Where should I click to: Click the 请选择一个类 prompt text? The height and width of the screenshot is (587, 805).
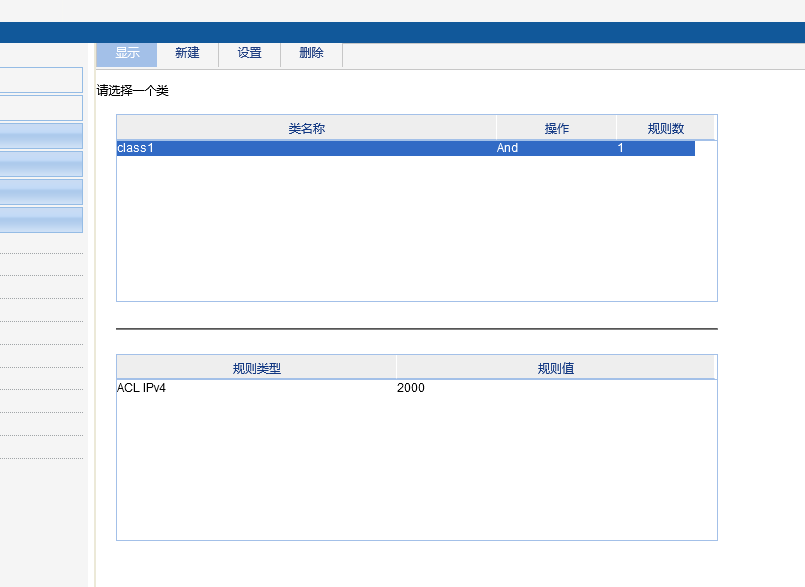132,91
